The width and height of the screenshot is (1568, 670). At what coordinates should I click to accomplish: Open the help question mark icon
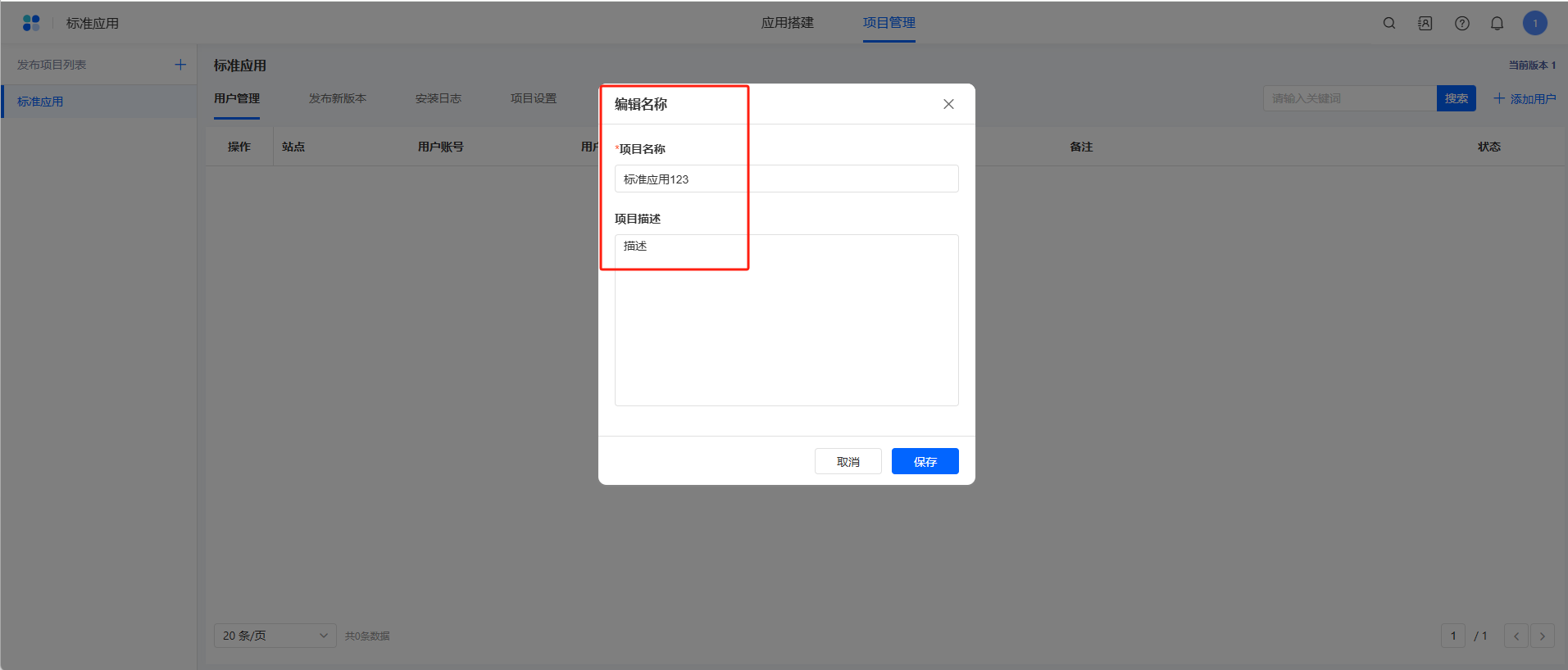tap(1461, 23)
